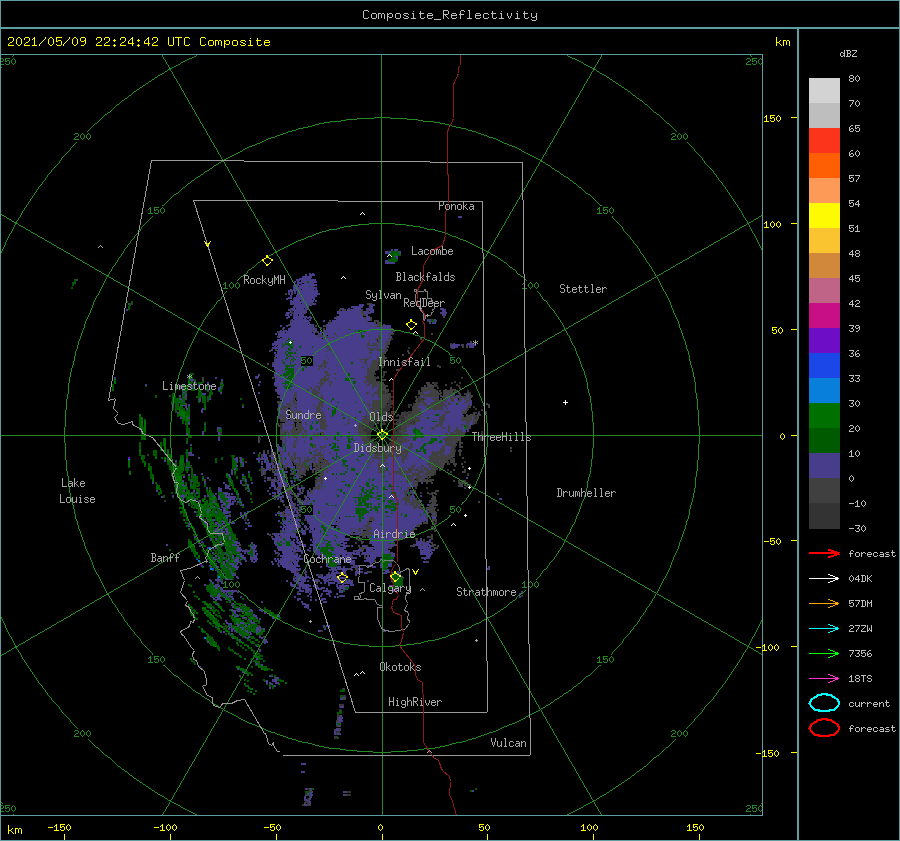Click the 18TS legend label
The width and height of the screenshot is (900, 841).
860,679
